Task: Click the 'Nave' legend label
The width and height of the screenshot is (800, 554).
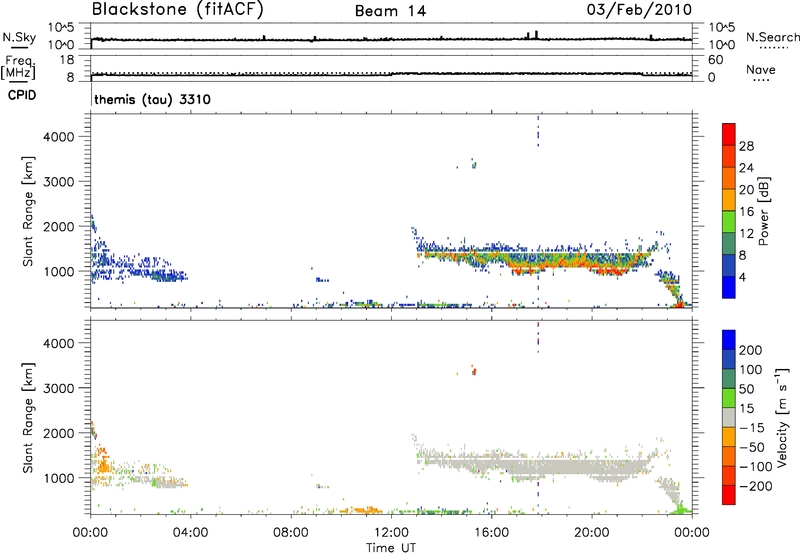Action: click(x=760, y=69)
